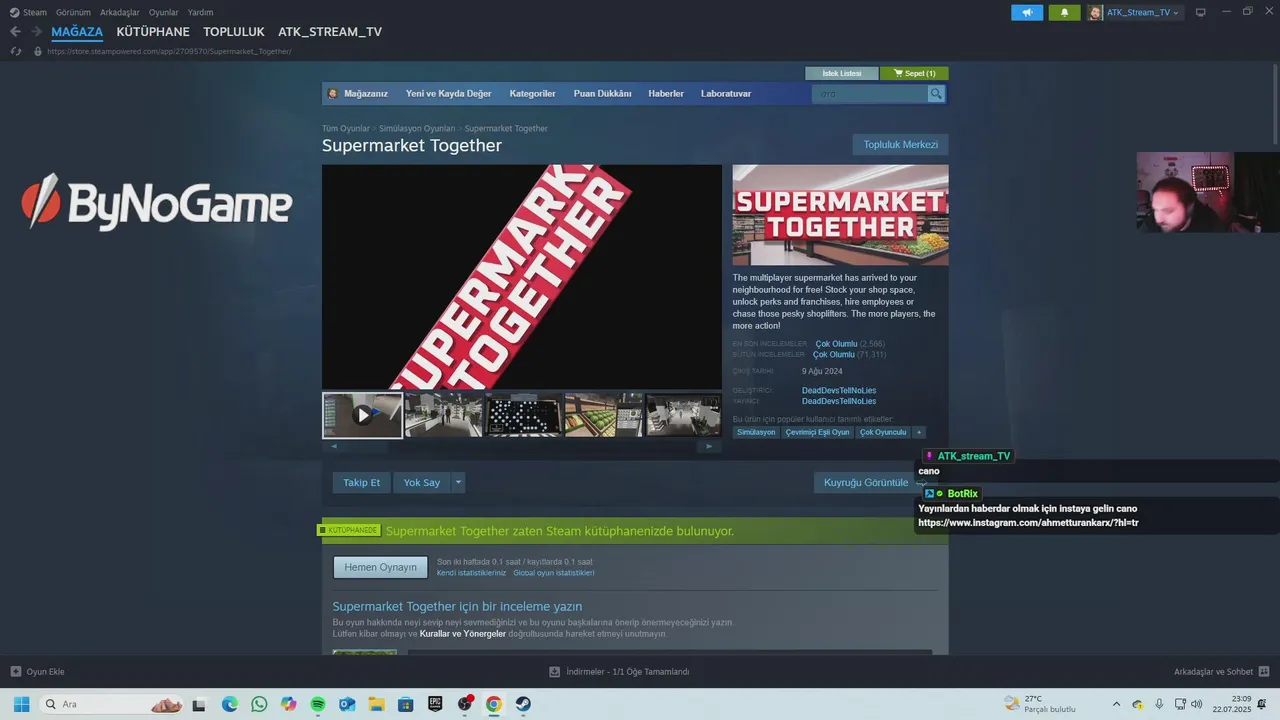Switch to the KÜTÜPHANE tab

[153, 32]
